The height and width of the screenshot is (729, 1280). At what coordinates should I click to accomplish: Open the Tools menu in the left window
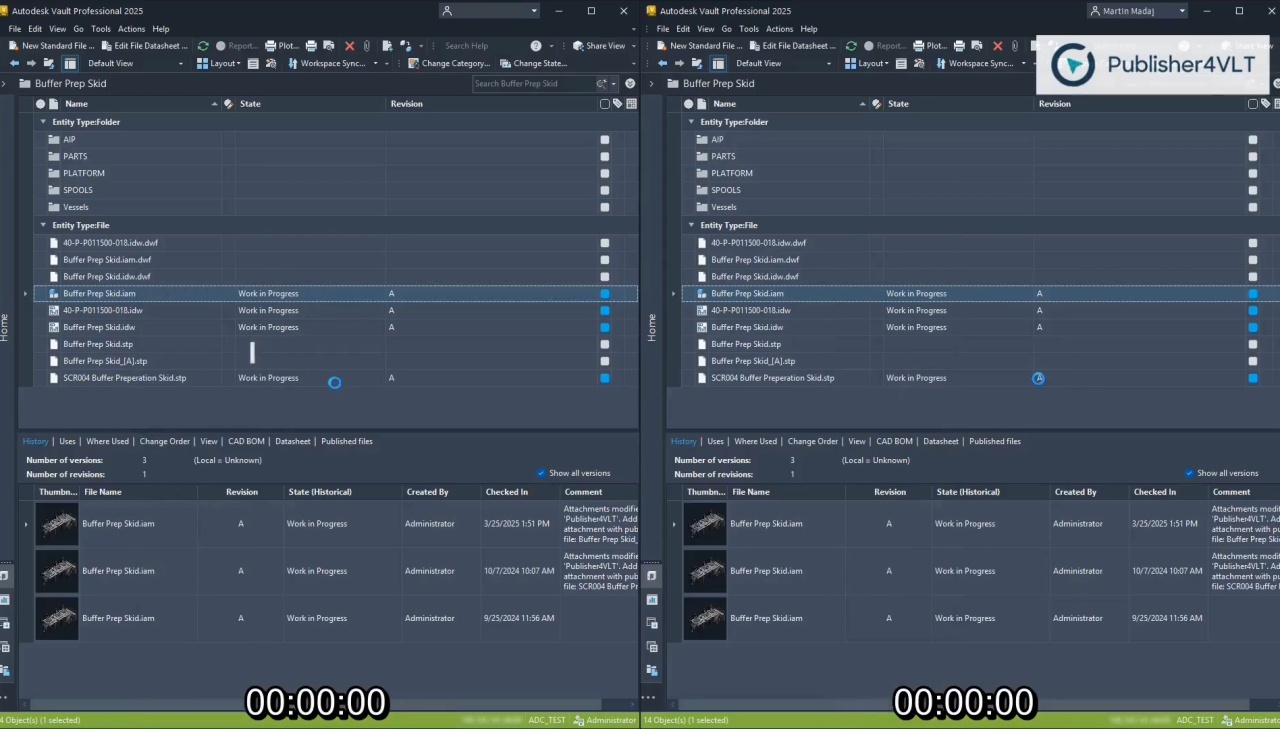[x=101, y=29]
